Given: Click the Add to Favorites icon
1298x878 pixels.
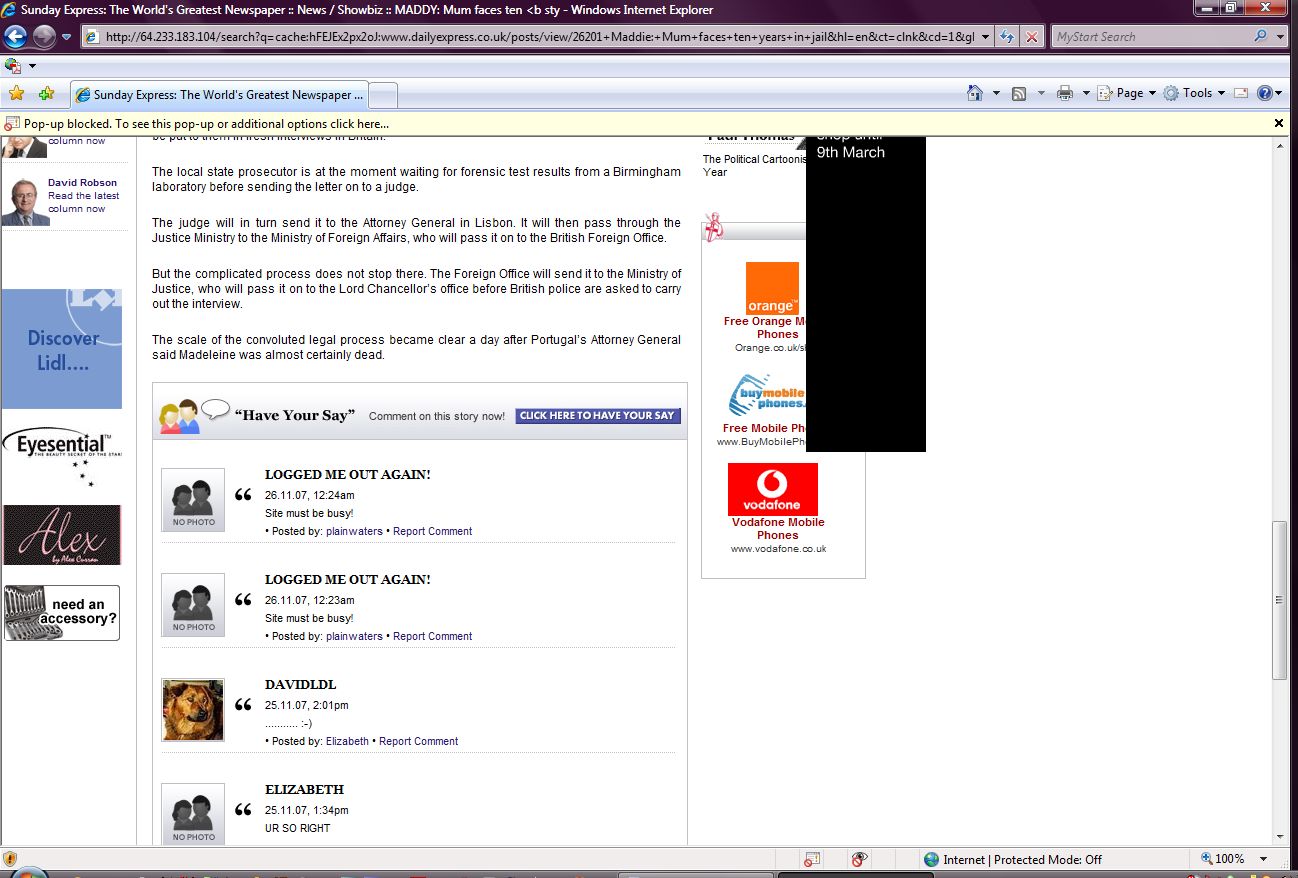Looking at the screenshot, I should tap(46, 94).
